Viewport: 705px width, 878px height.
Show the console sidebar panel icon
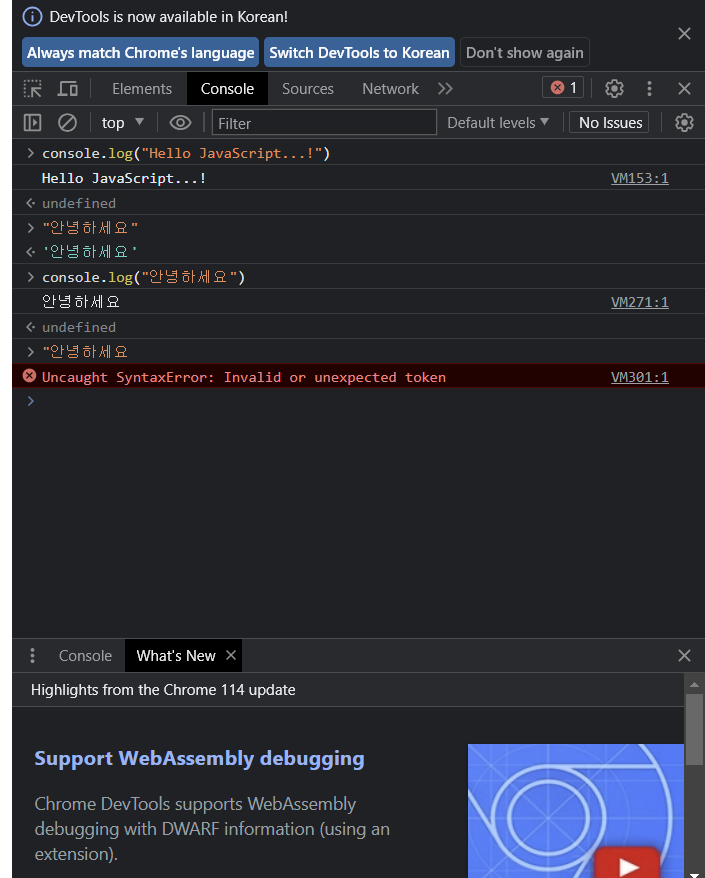pos(32,123)
